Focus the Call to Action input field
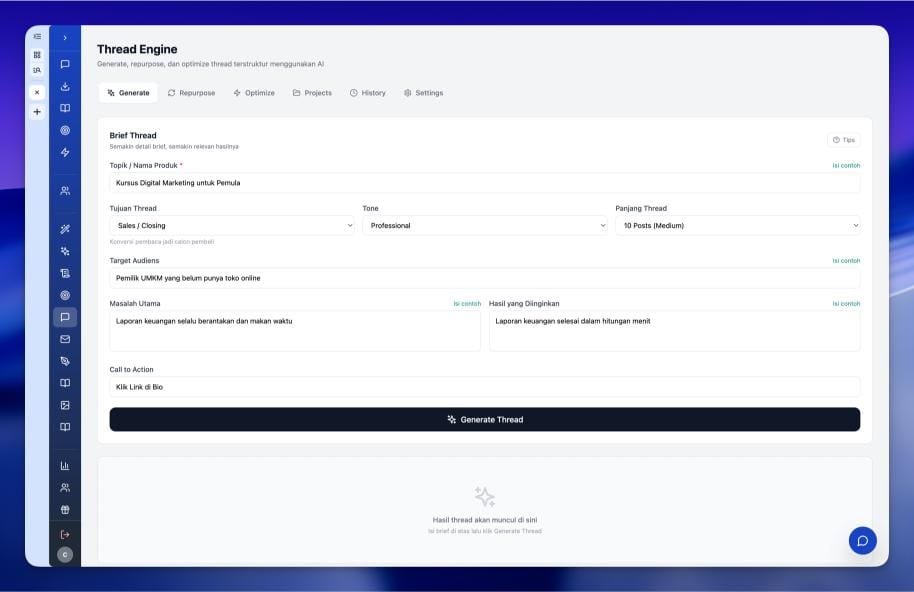 click(x=484, y=387)
